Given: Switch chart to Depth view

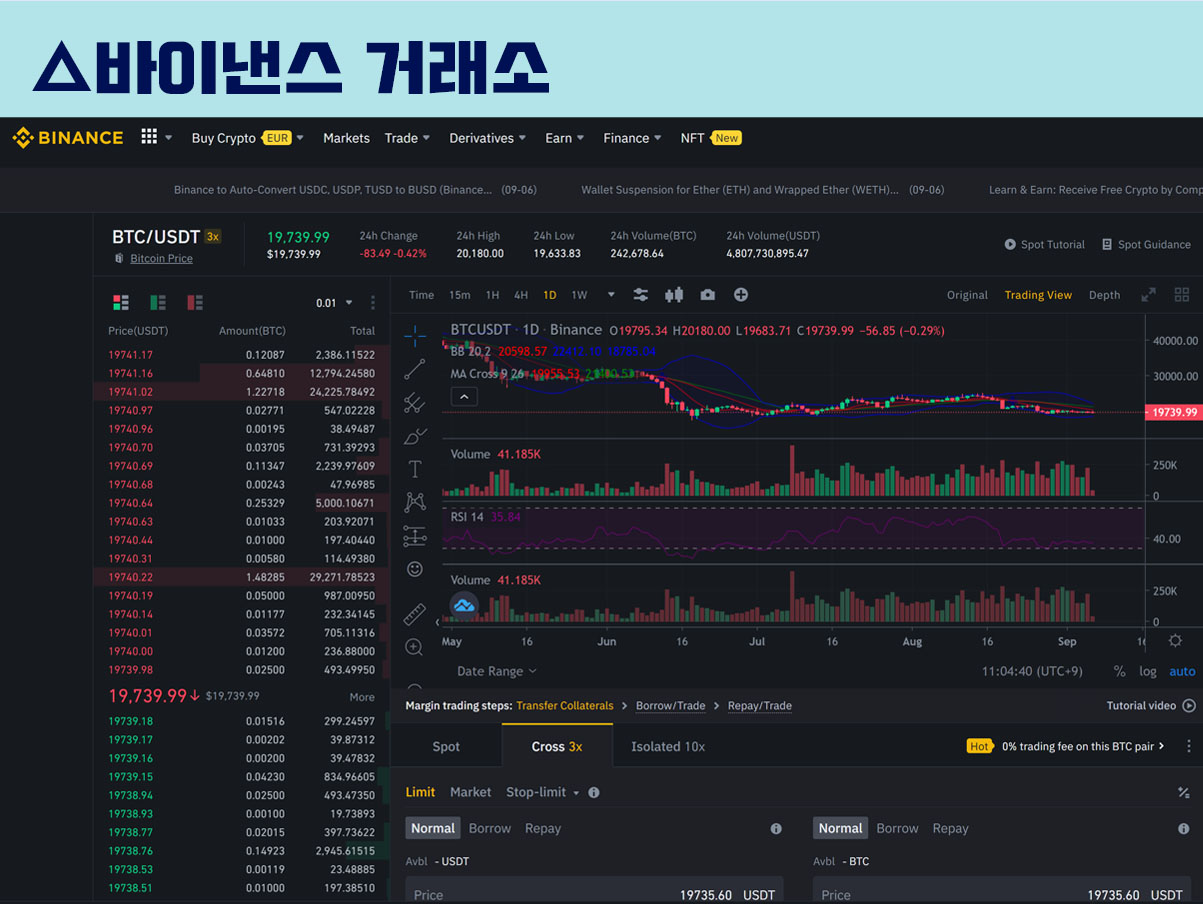Looking at the screenshot, I should click(1104, 295).
